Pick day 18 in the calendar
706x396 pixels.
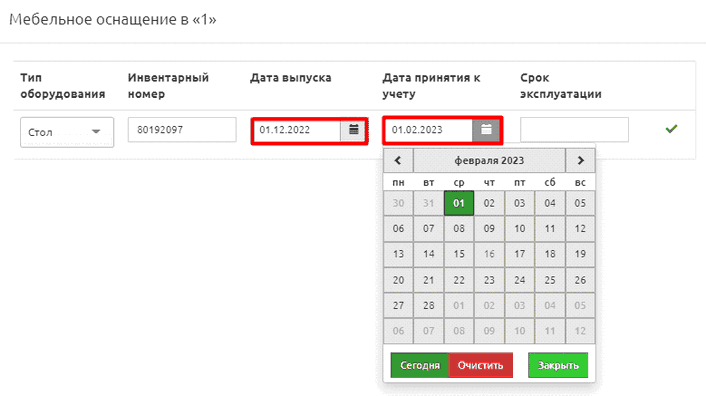[550, 254]
